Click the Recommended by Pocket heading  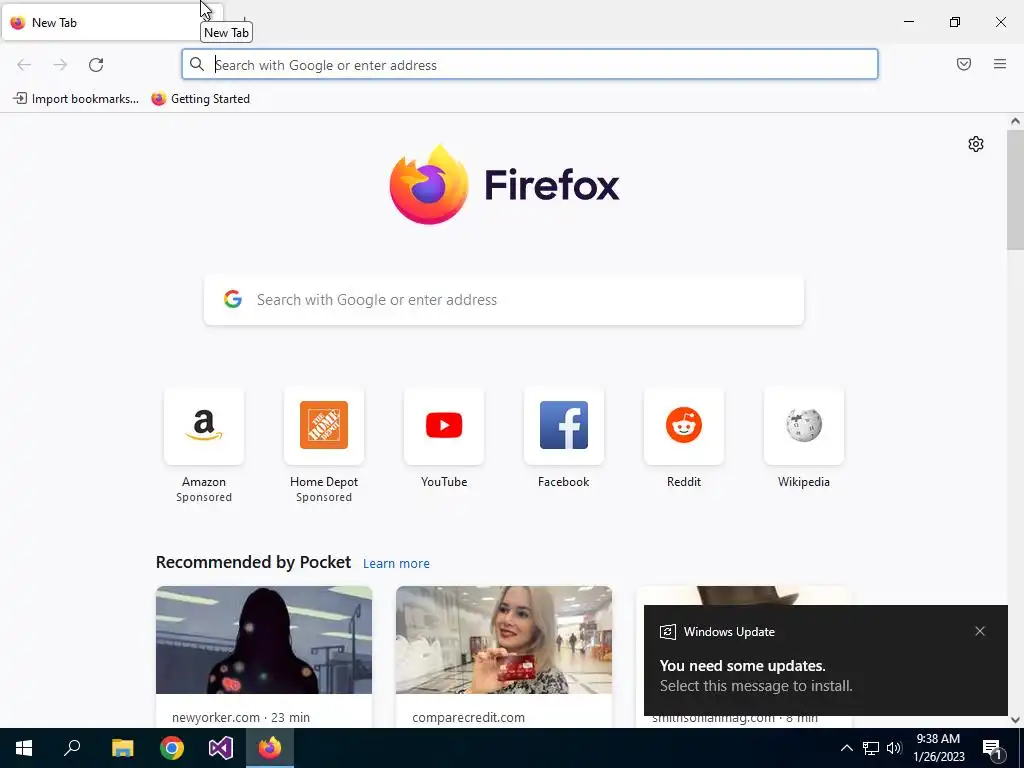(253, 562)
